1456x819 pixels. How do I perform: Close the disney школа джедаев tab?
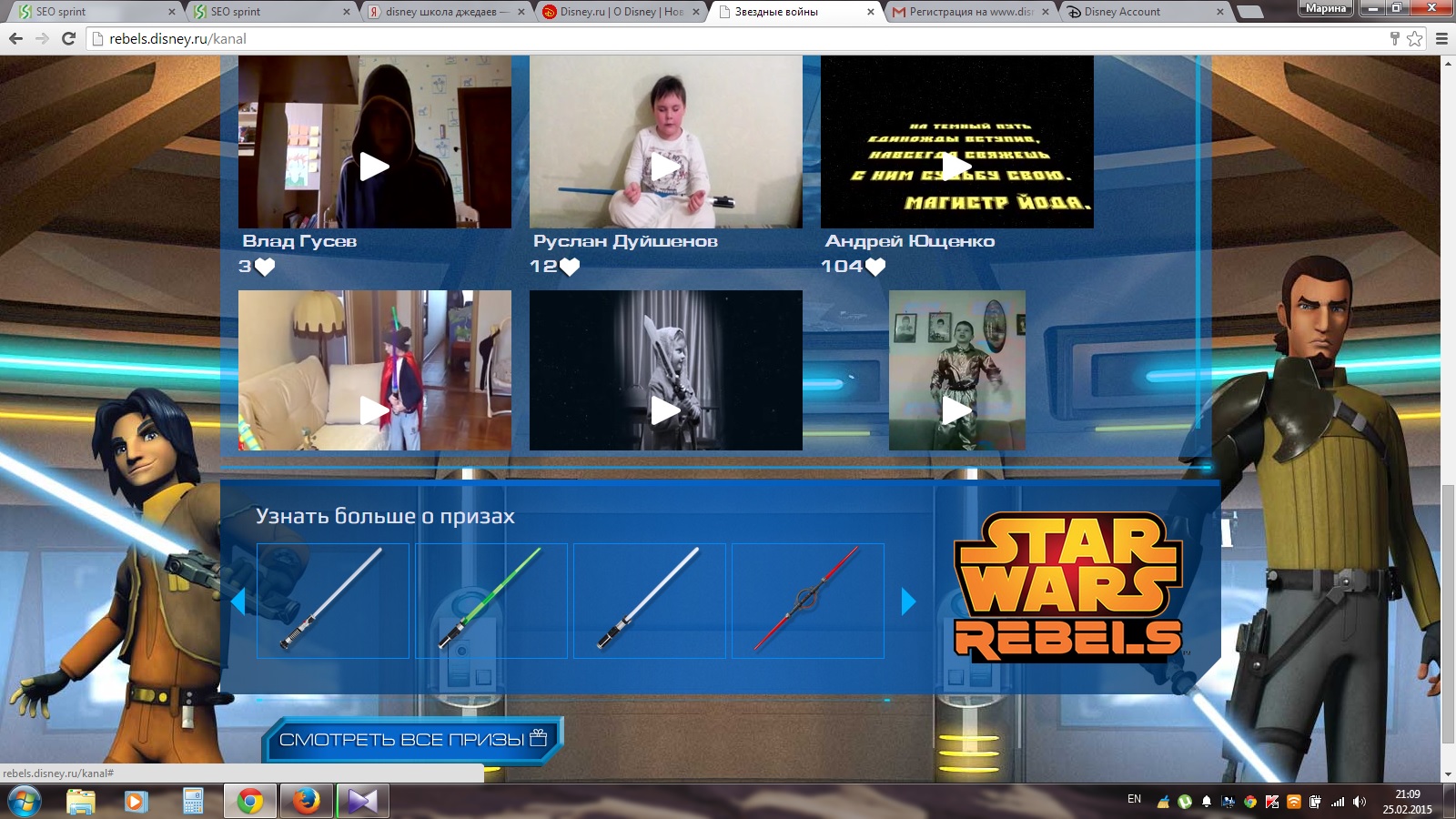tap(521, 12)
